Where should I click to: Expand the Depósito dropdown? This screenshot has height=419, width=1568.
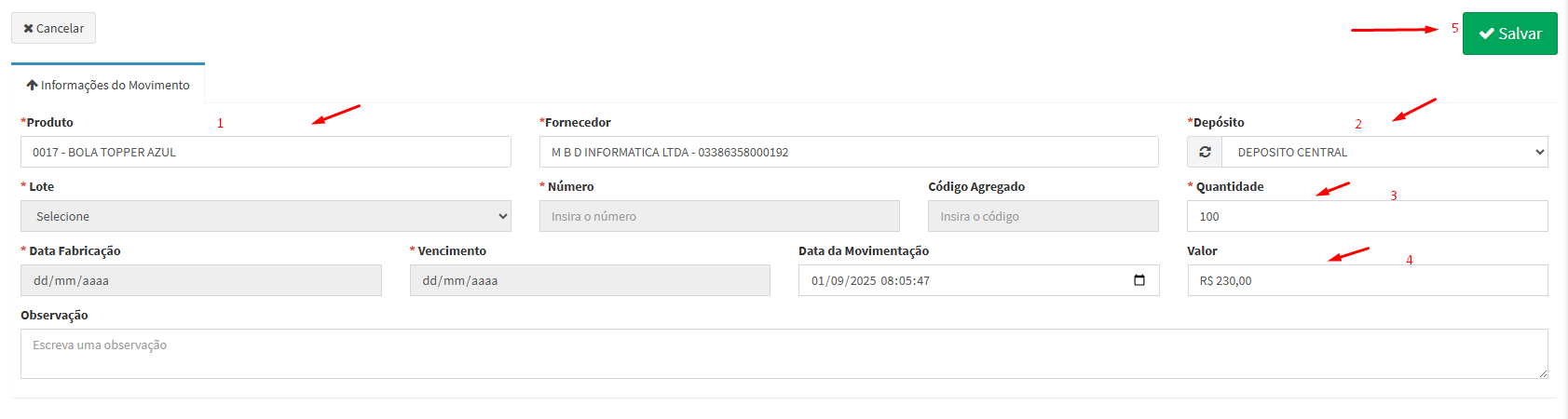pyautogui.click(x=1384, y=152)
